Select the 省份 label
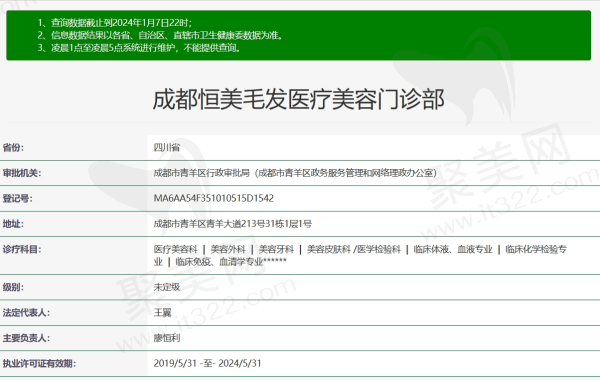The image size is (600, 380). pos(13,148)
